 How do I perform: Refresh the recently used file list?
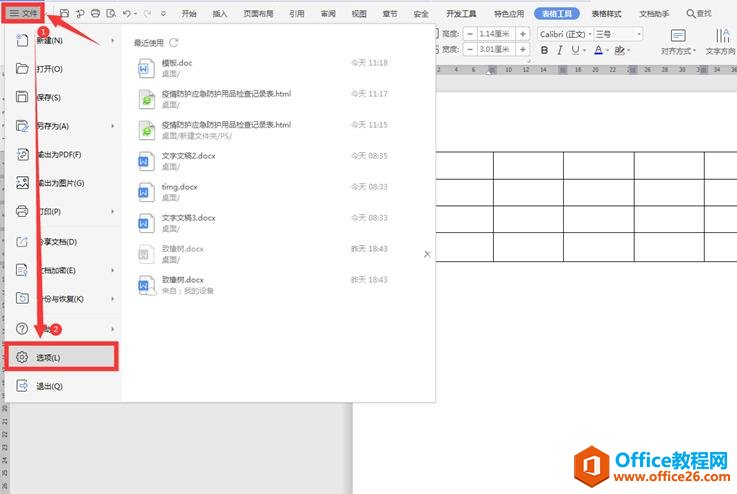tap(174, 43)
